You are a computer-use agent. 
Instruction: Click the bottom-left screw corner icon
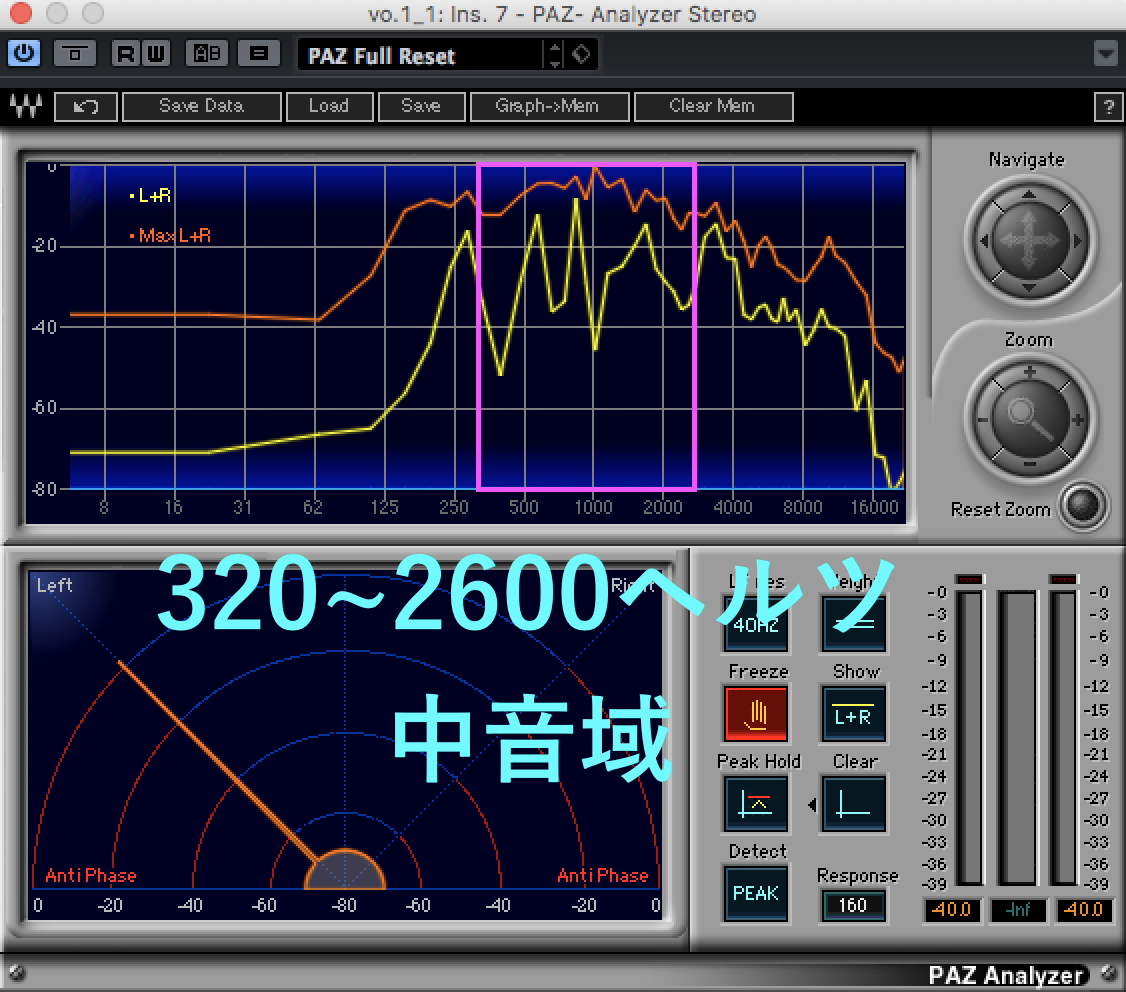point(17,973)
